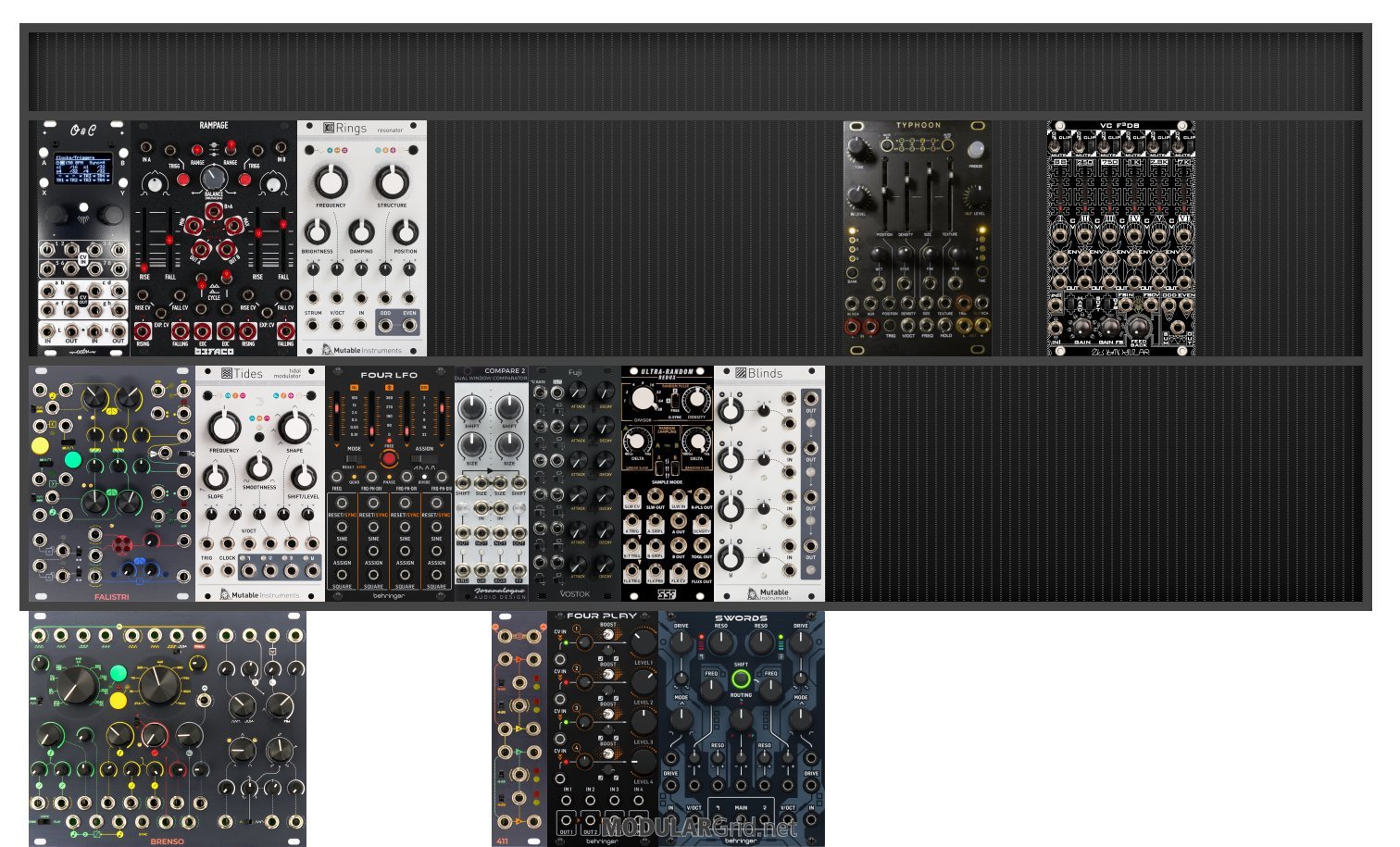Image resolution: width=1400 pixels, height=847 pixels.
Task: Adjust the Rings Structure knob
Action: [x=392, y=182]
